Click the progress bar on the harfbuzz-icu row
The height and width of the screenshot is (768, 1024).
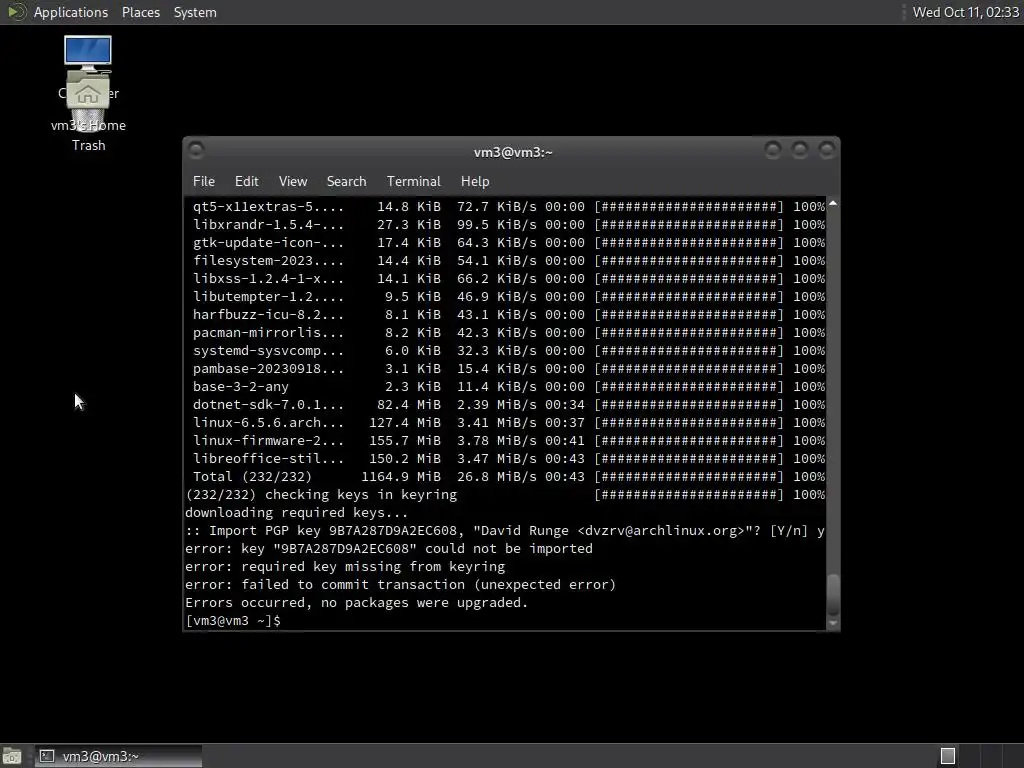688,315
